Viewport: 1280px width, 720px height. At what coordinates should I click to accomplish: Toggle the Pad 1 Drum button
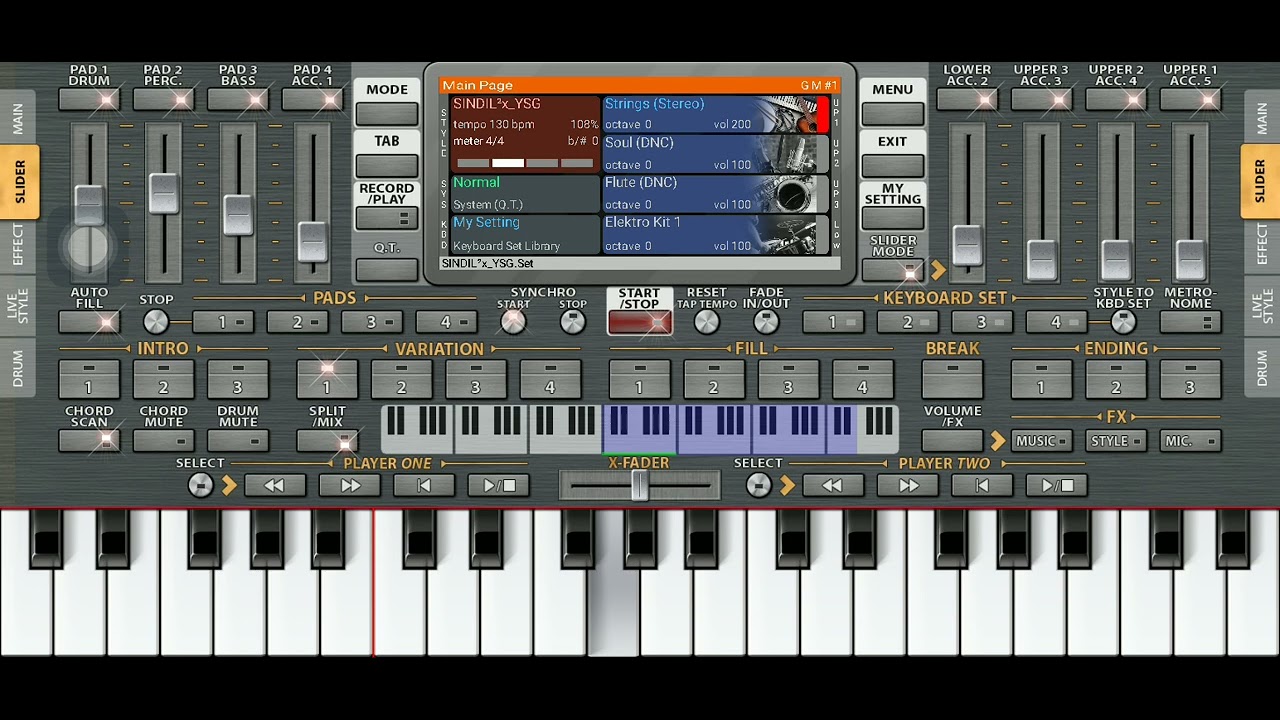tap(89, 99)
